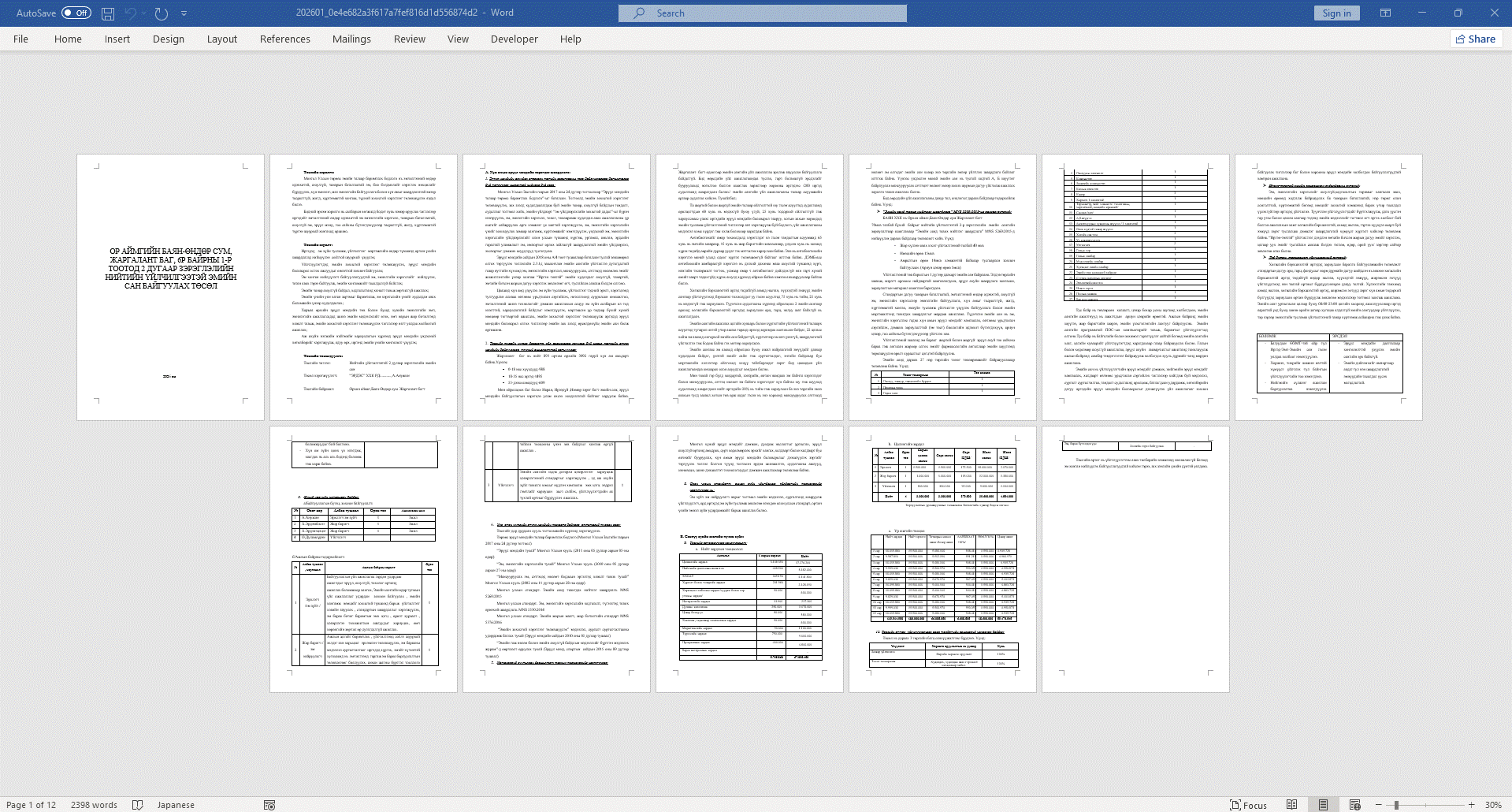This screenshot has height=812, width=1512.
Task: Enable Focus mode in status bar
Action: [x=1248, y=805]
